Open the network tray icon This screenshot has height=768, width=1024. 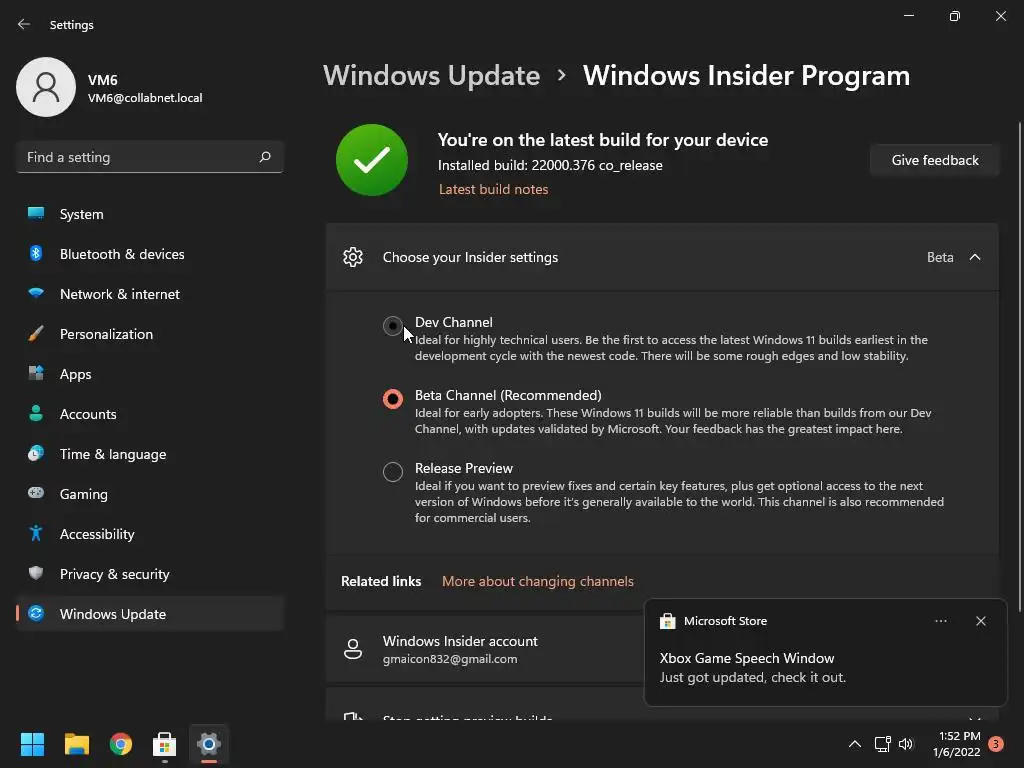point(883,744)
